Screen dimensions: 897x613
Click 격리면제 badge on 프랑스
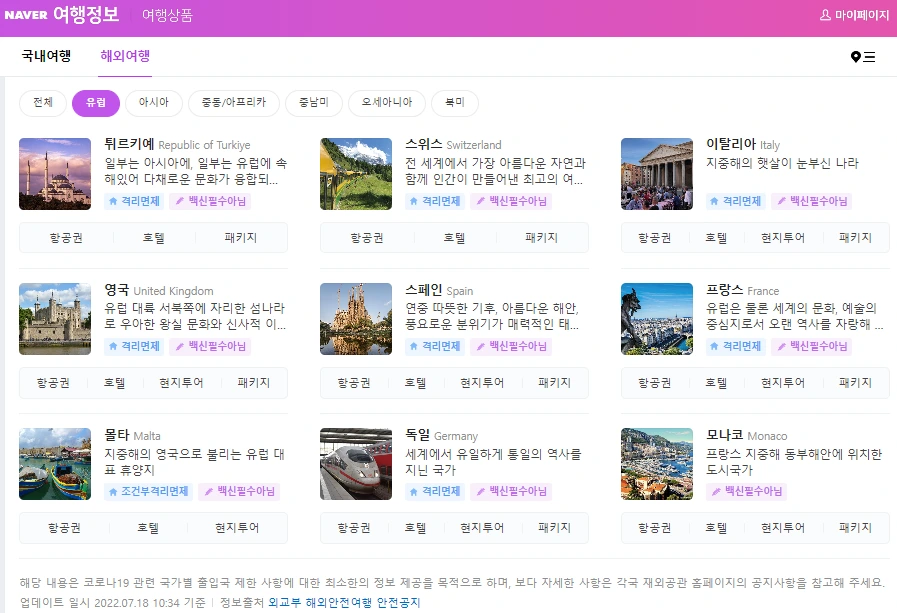point(736,346)
